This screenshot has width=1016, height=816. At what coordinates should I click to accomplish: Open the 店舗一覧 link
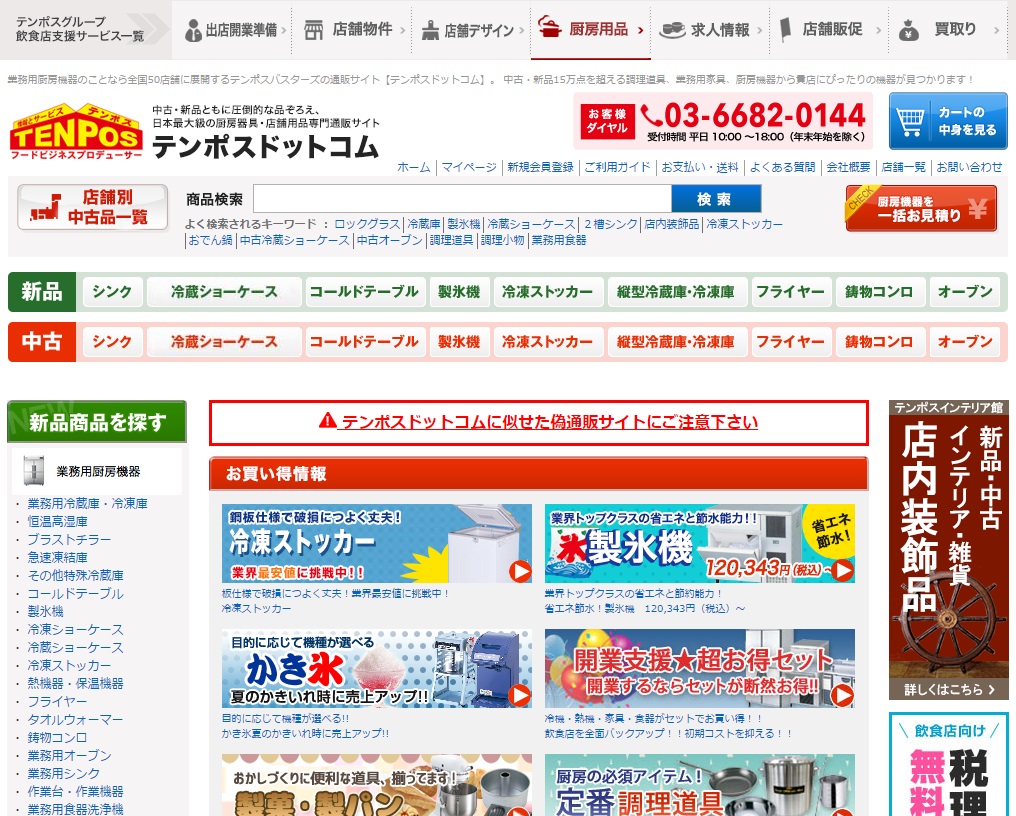[x=903, y=167]
